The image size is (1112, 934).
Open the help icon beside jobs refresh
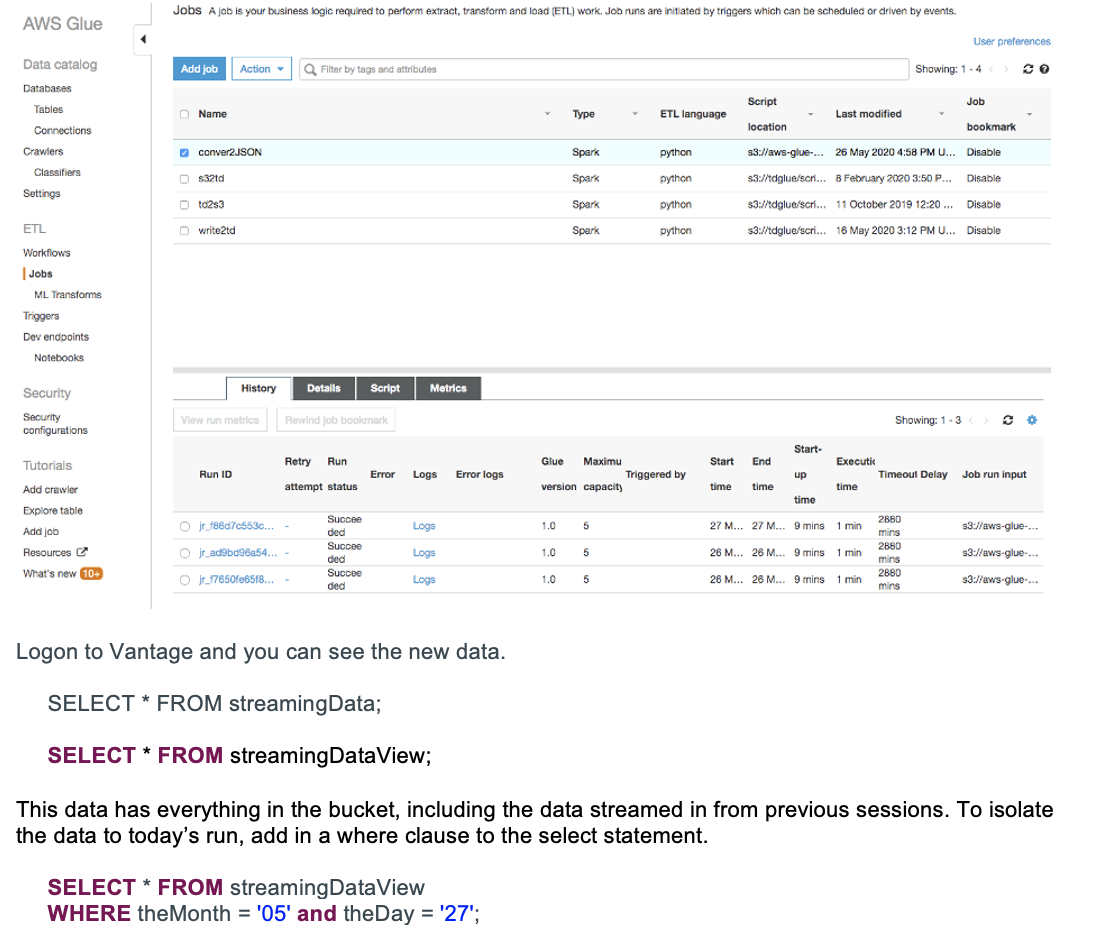[x=1044, y=69]
